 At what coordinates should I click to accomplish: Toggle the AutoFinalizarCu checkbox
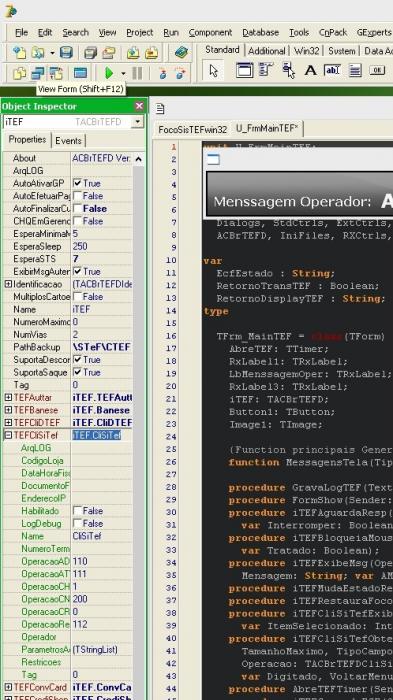point(77,208)
